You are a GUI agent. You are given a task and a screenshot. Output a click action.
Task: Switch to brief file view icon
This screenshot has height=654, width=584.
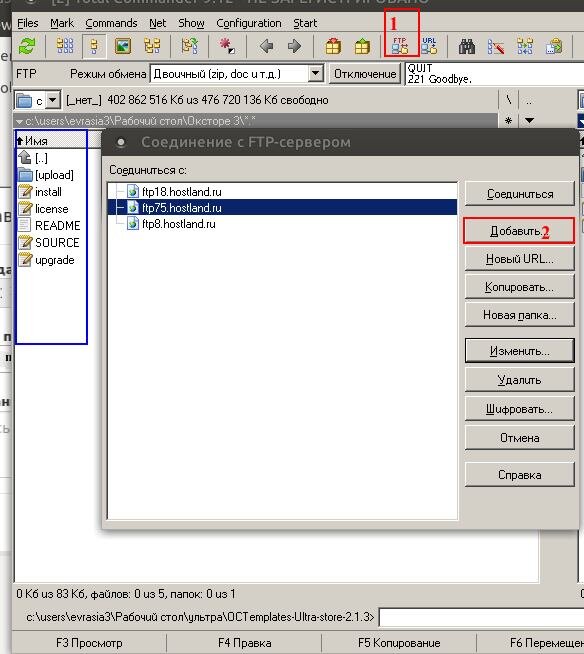pyautogui.click(x=65, y=46)
